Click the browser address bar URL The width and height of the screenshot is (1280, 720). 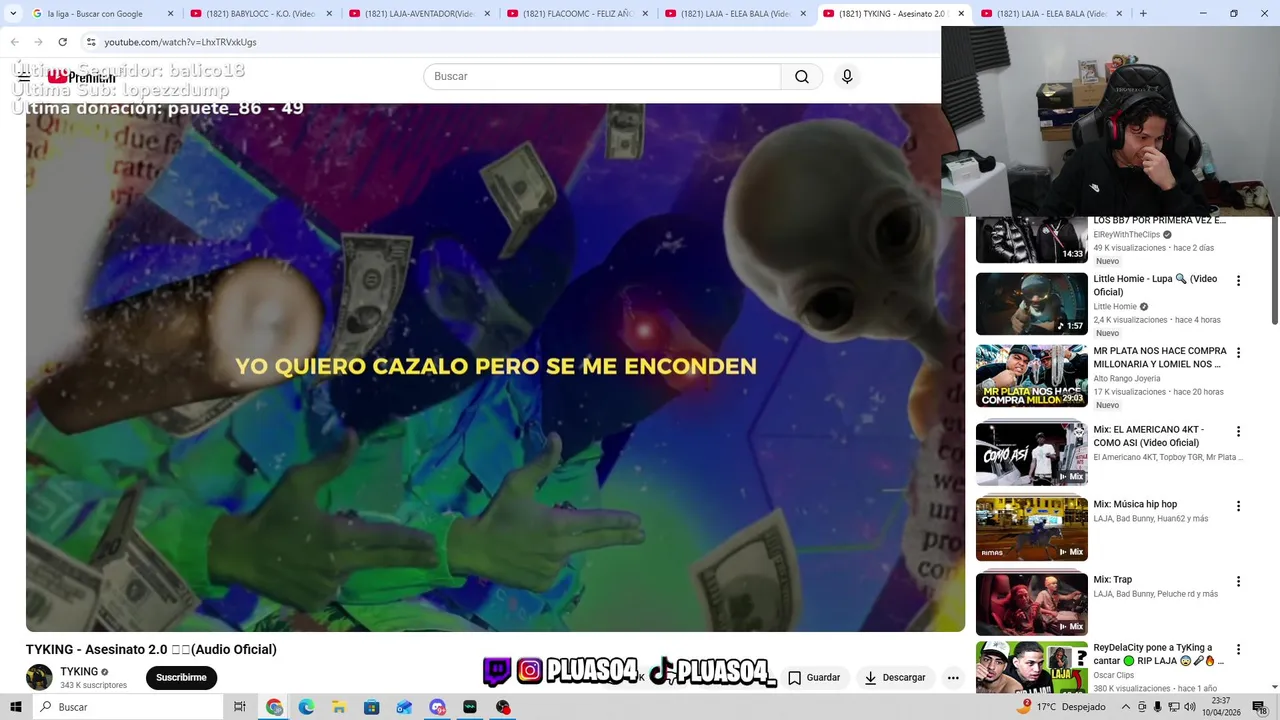tap(180, 42)
